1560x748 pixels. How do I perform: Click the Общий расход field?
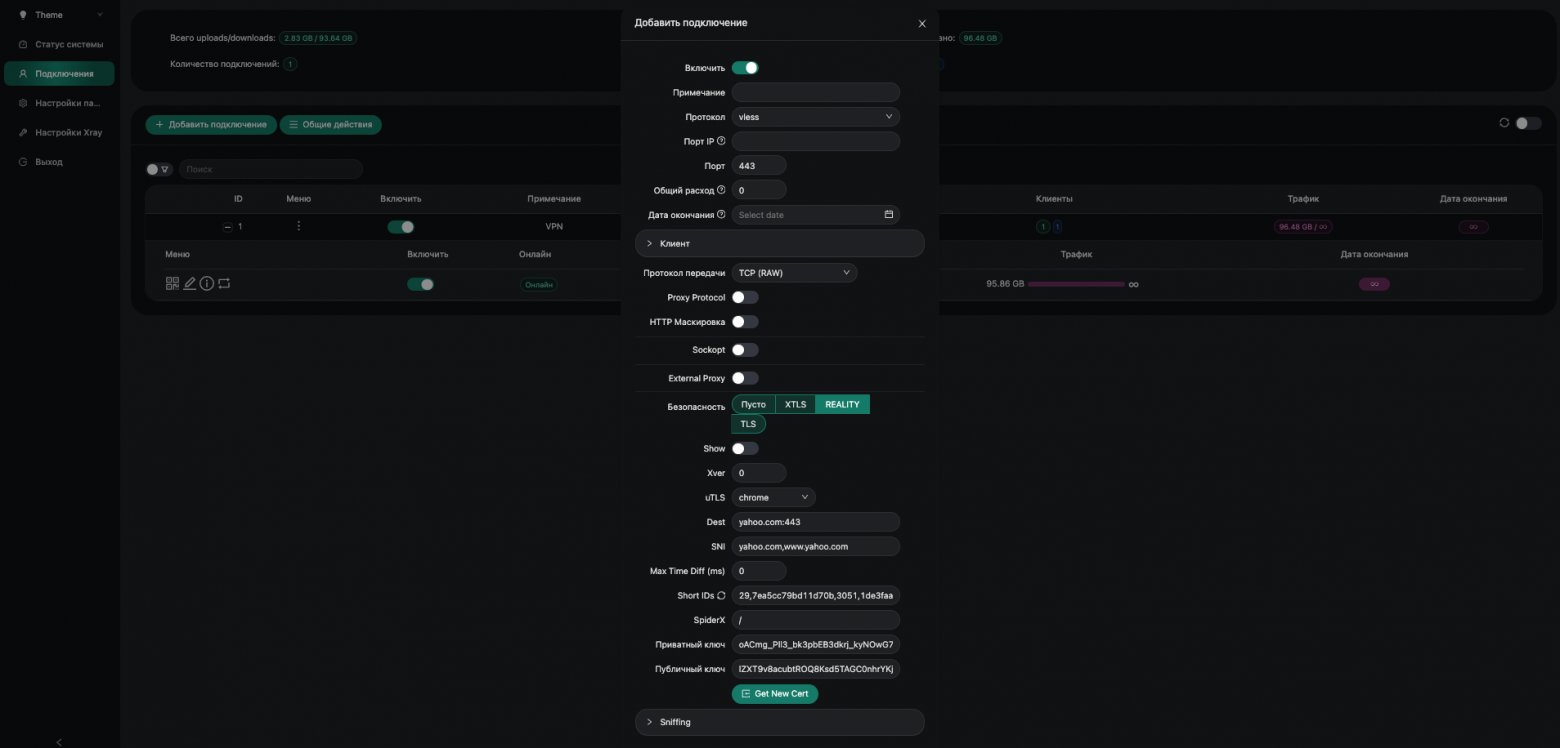pos(759,190)
